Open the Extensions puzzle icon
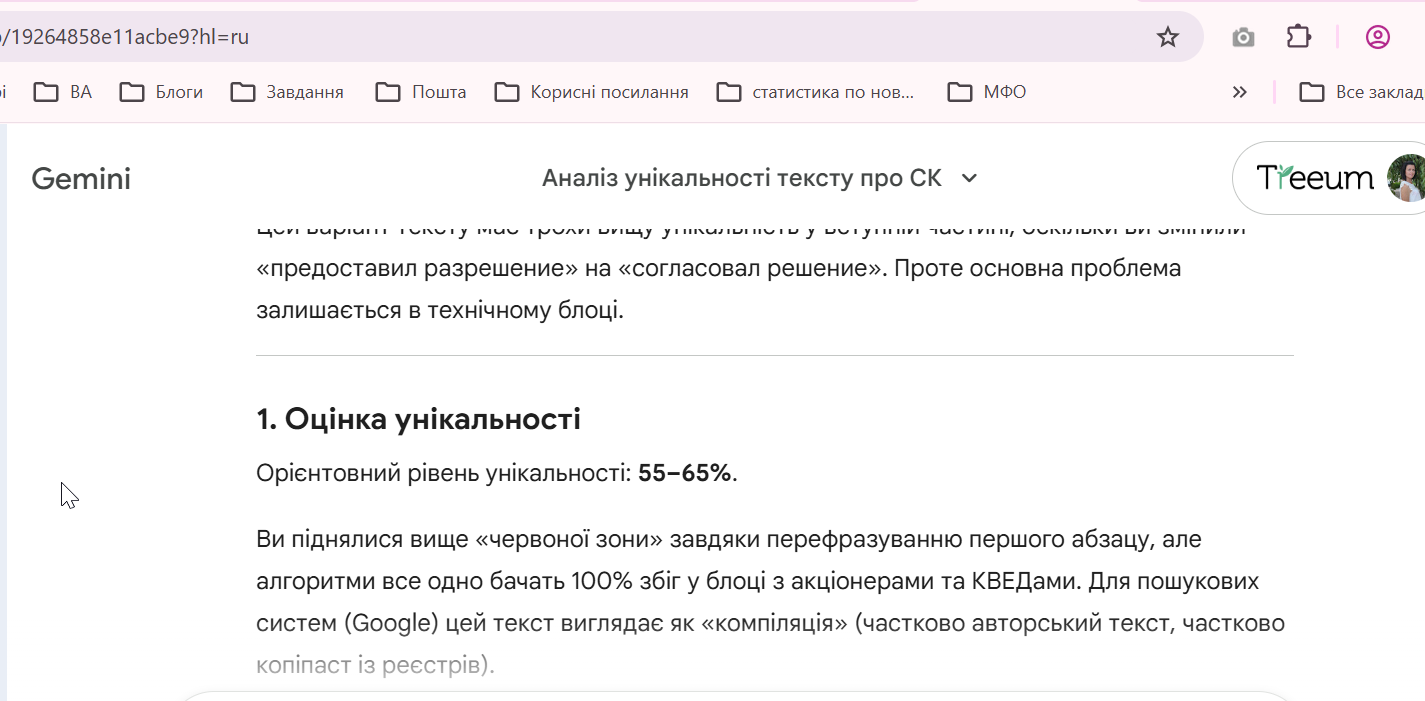Image resolution: width=1425 pixels, height=701 pixels. click(1298, 37)
